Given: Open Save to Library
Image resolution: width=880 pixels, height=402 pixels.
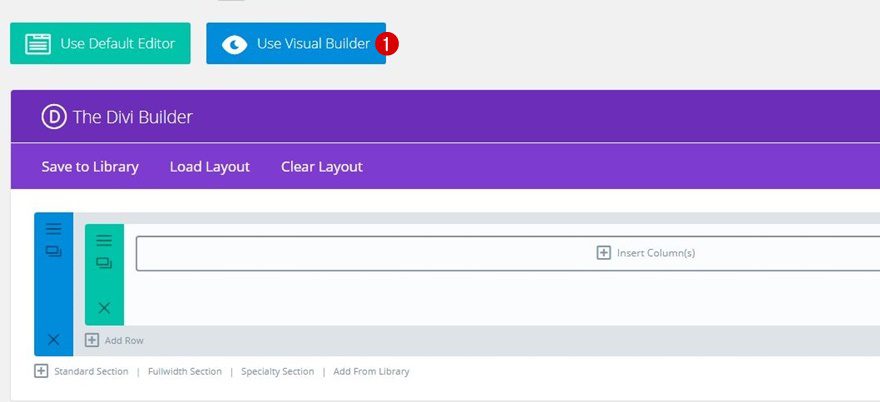Looking at the screenshot, I should [90, 167].
